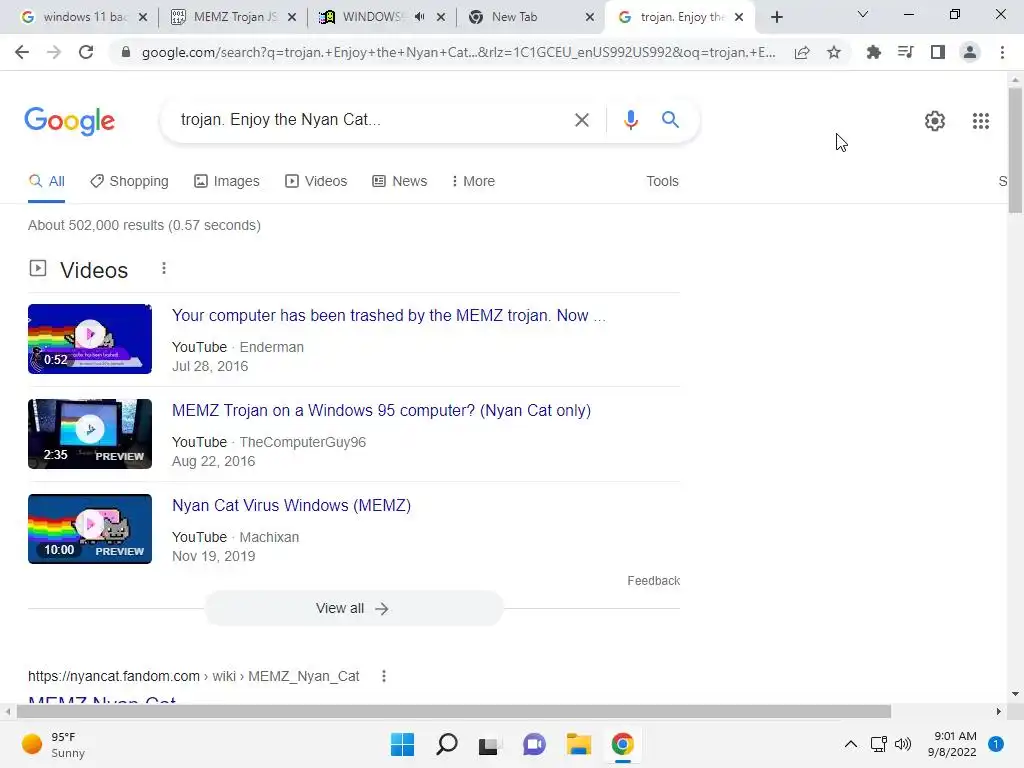Open the media control icon in toolbar
1024x768 pixels.
[905, 52]
